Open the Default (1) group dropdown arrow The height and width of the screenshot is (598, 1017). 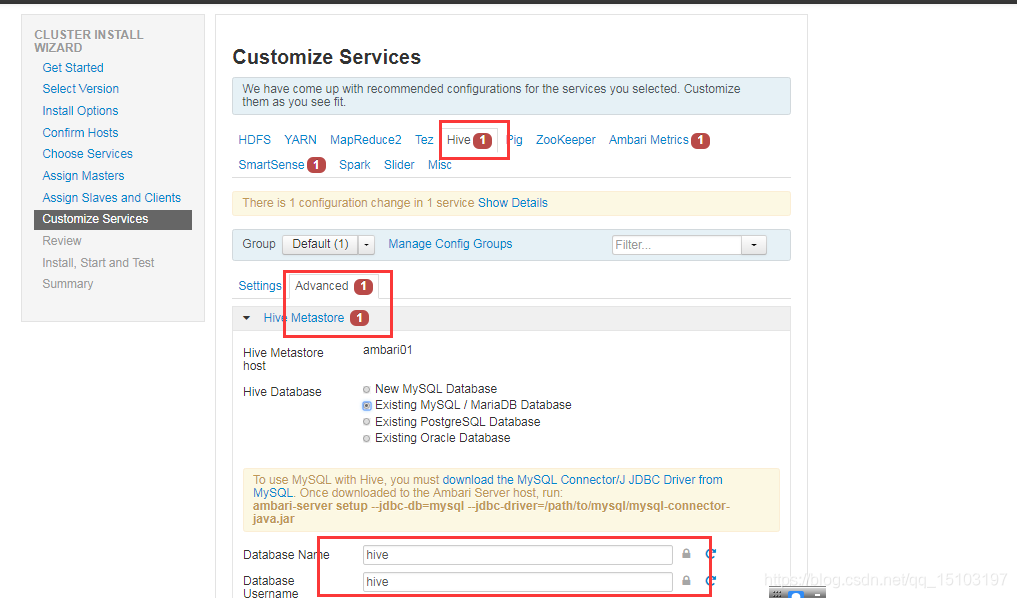[366, 245]
